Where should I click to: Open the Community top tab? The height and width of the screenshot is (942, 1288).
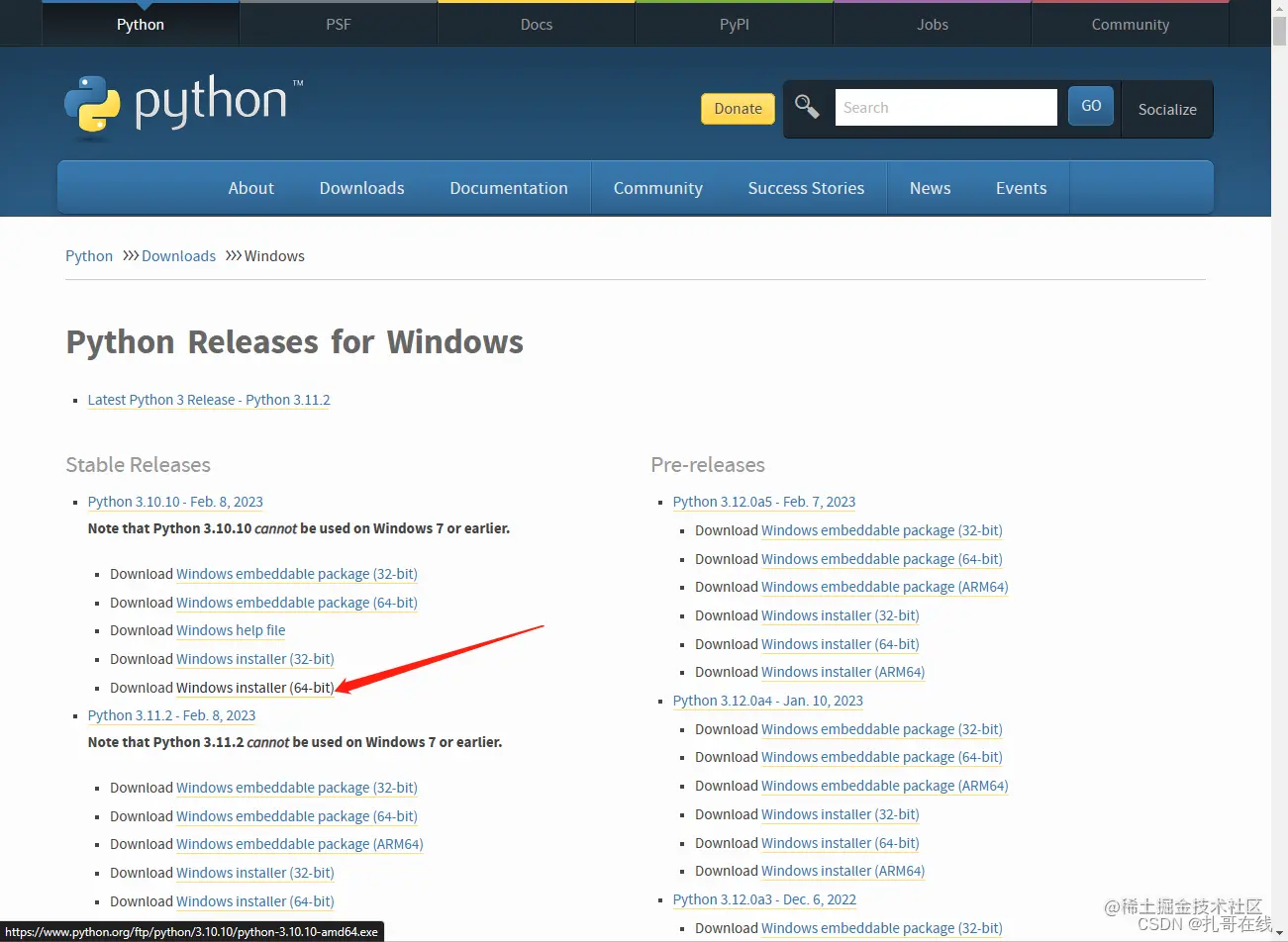tap(1131, 24)
